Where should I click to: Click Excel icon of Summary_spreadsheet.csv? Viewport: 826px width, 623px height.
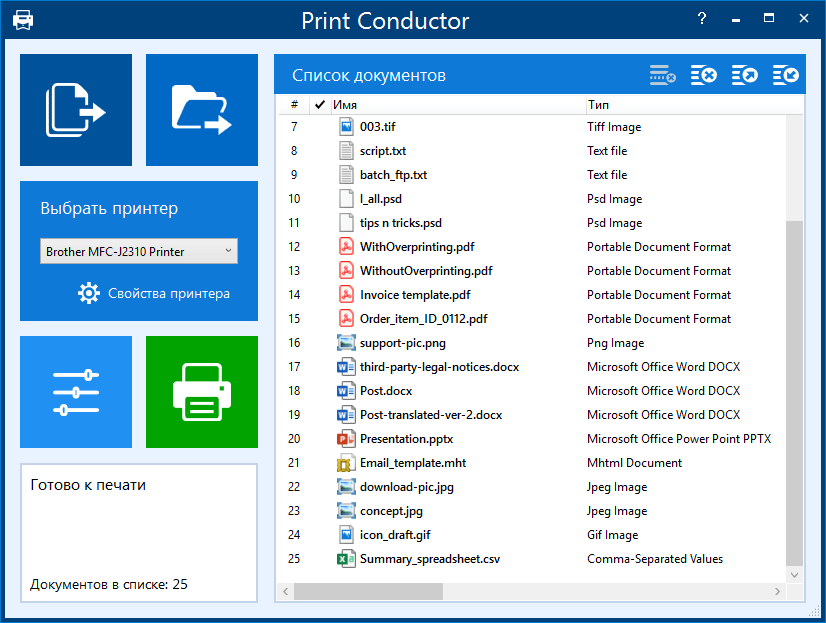(x=346, y=559)
